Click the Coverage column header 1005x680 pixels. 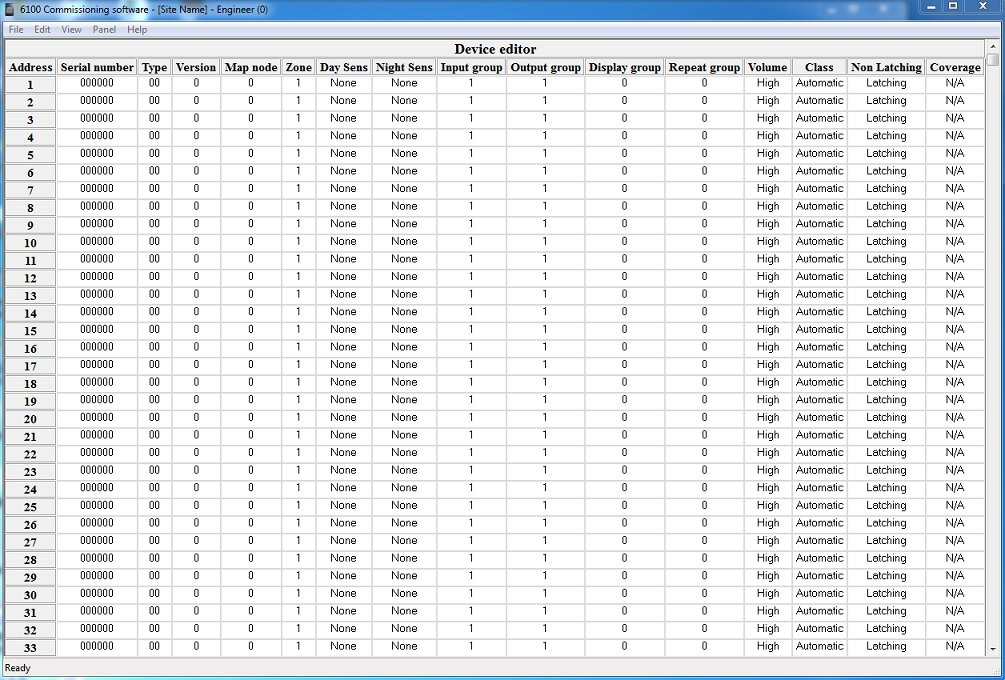click(x=955, y=67)
